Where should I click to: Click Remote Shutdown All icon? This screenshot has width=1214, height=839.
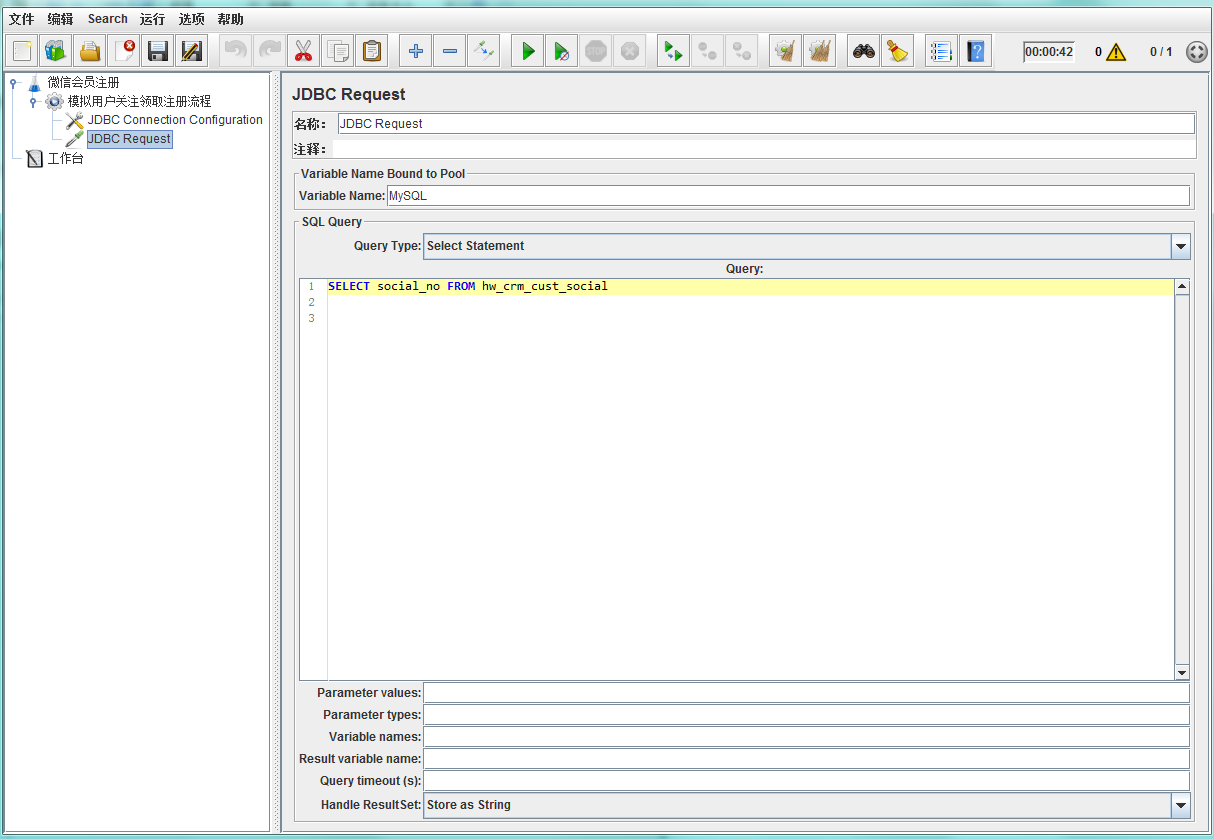[x=741, y=51]
